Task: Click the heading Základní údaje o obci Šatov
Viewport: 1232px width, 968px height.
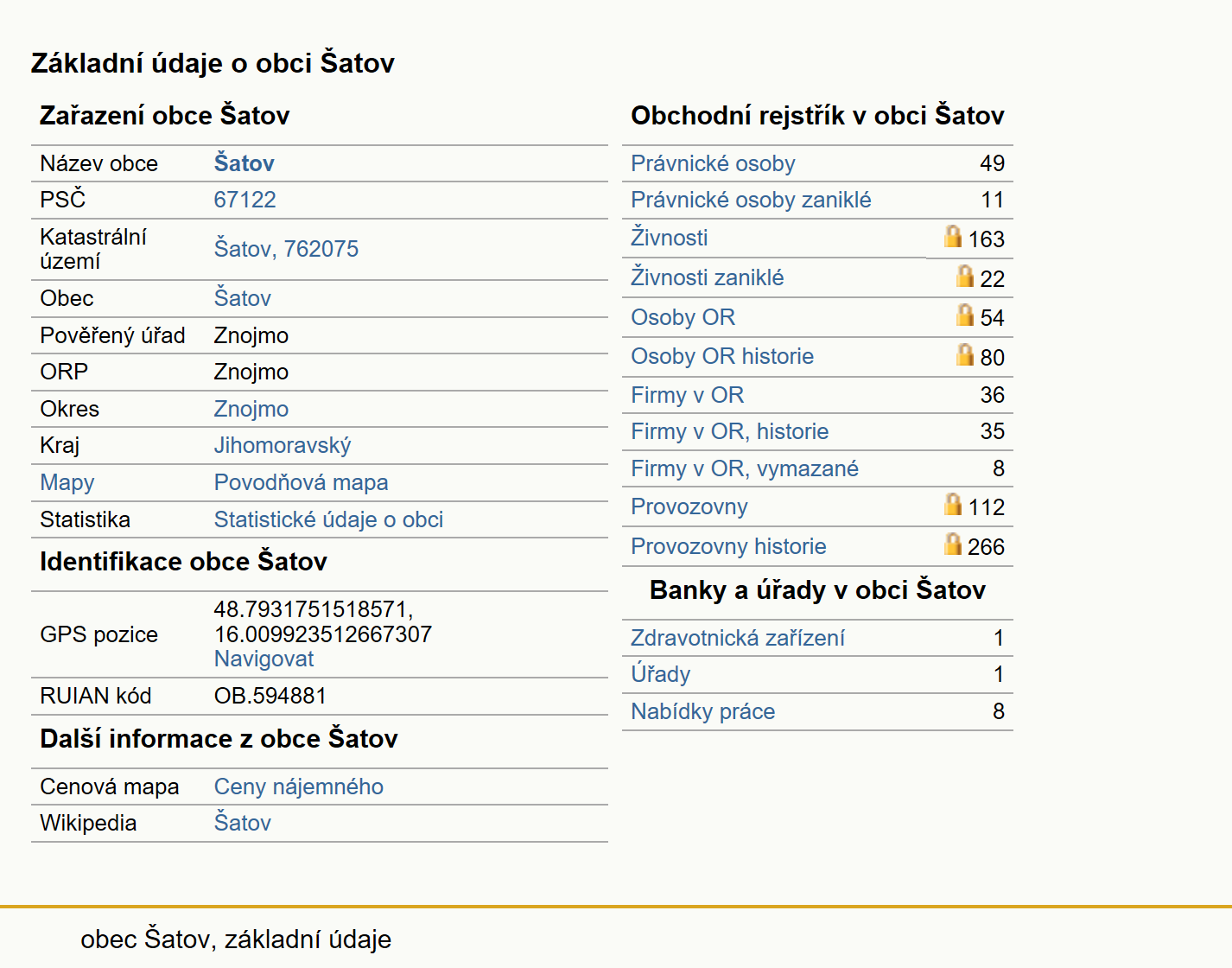Action: tap(213, 63)
